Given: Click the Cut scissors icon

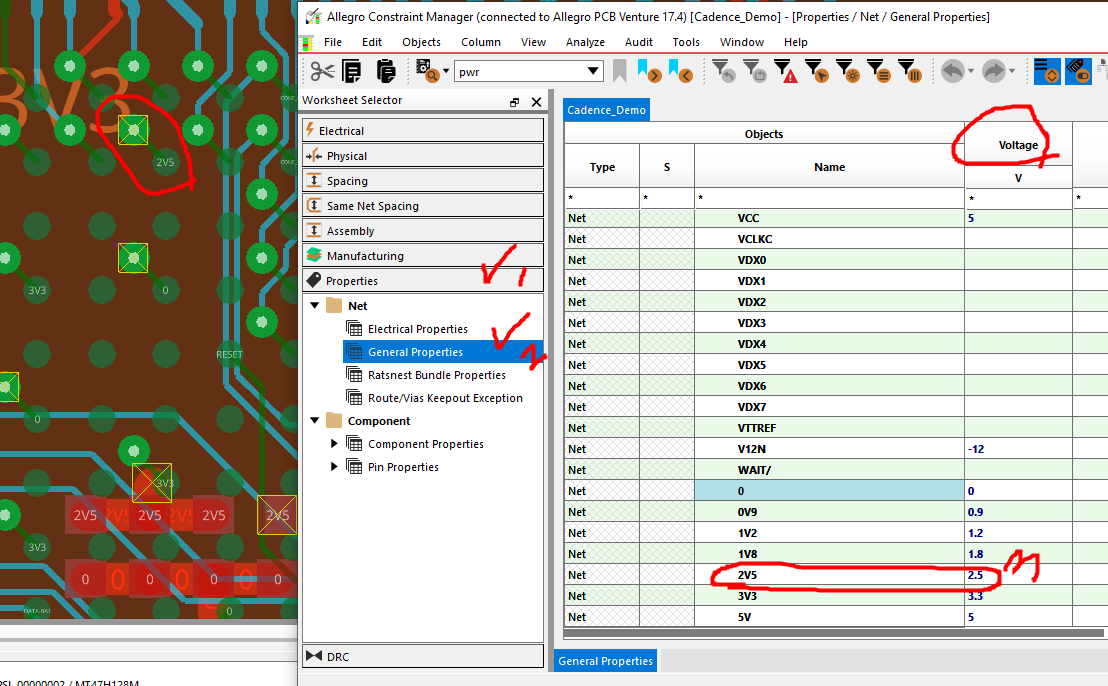Looking at the screenshot, I should (322, 71).
